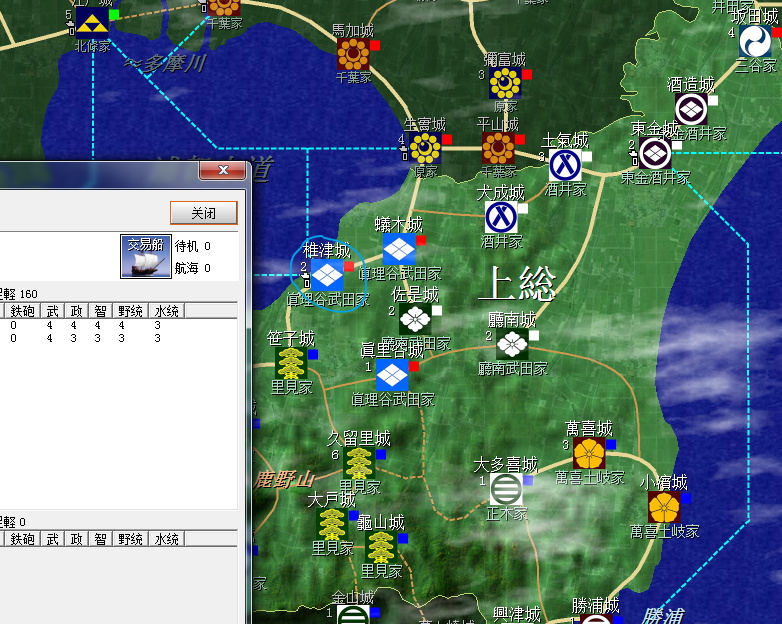This screenshot has width=782, height=624.
Task: Sort by 水统 column in 足軽 160 list
Action: click(x=167, y=311)
